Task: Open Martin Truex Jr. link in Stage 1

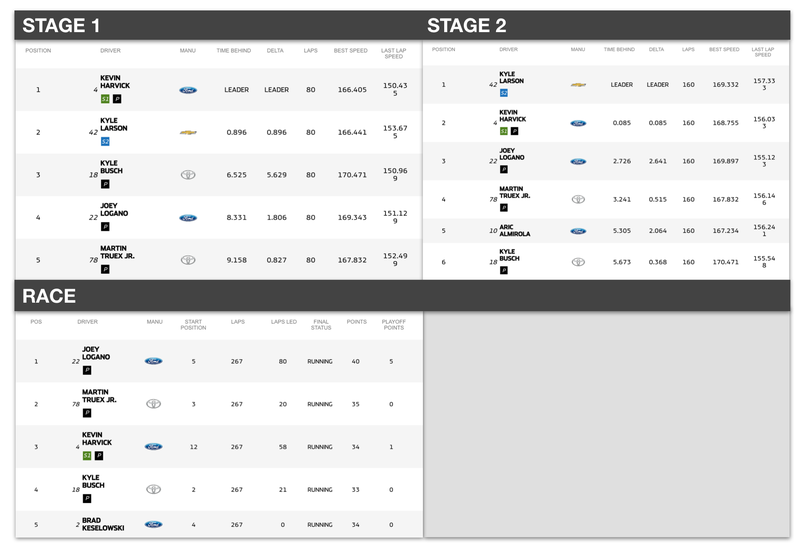Action: click(117, 252)
